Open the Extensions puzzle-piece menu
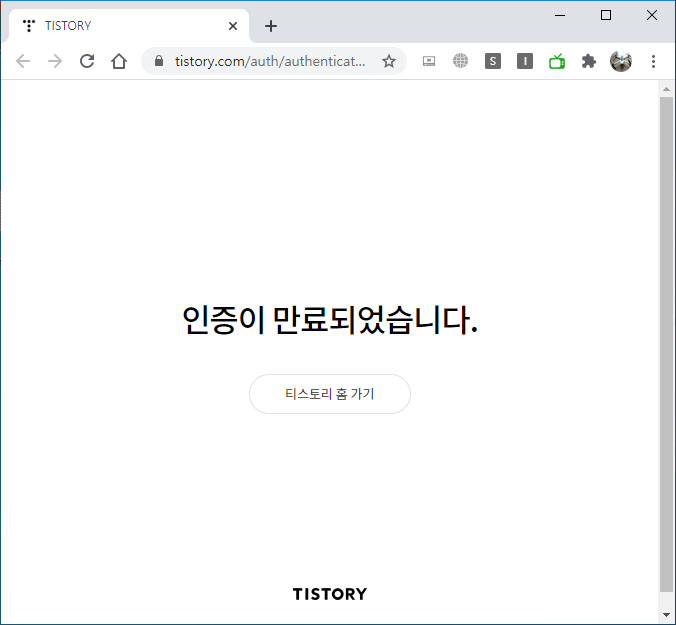The image size is (676, 625). point(588,61)
